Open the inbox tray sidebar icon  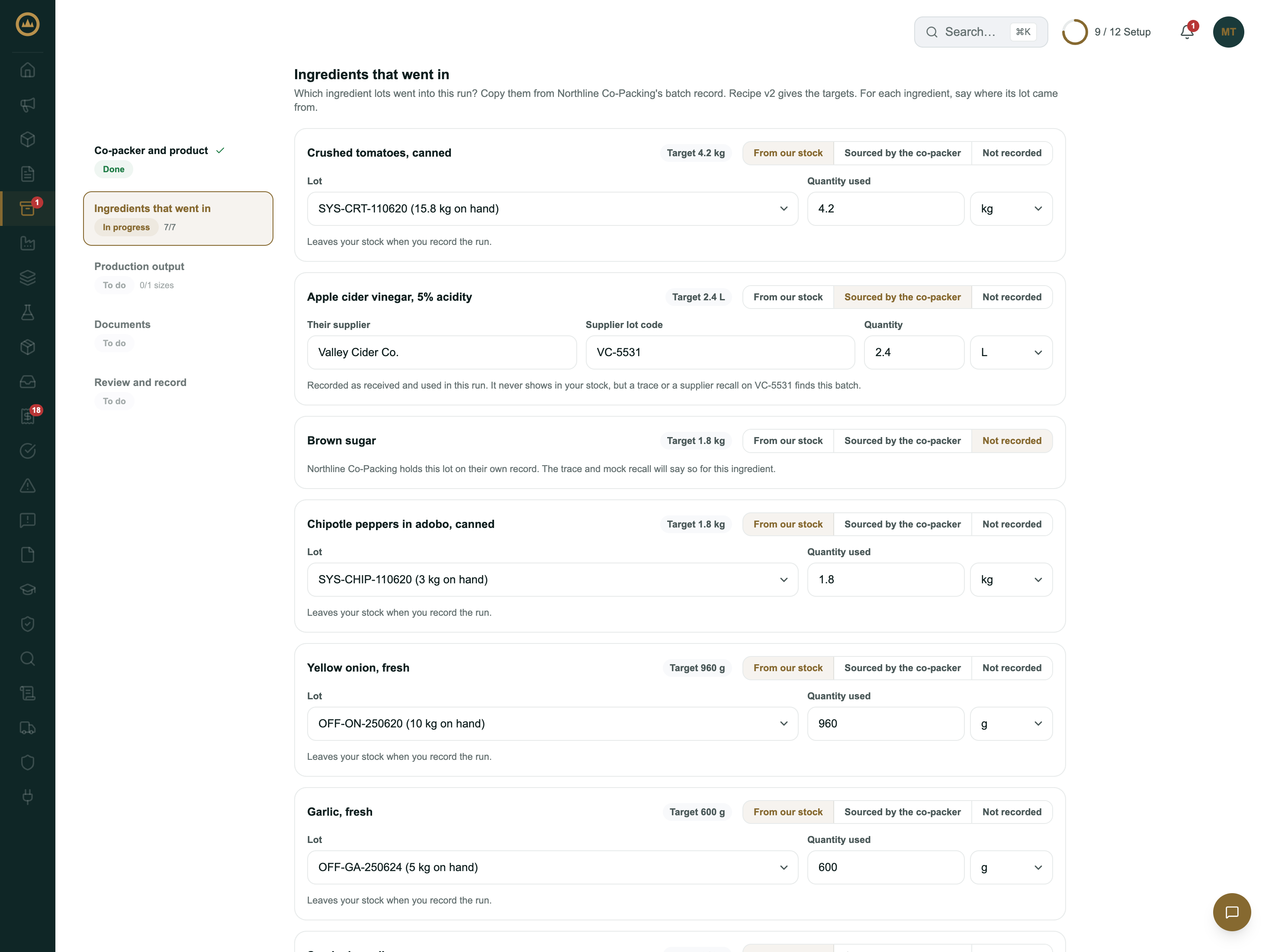point(28,381)
